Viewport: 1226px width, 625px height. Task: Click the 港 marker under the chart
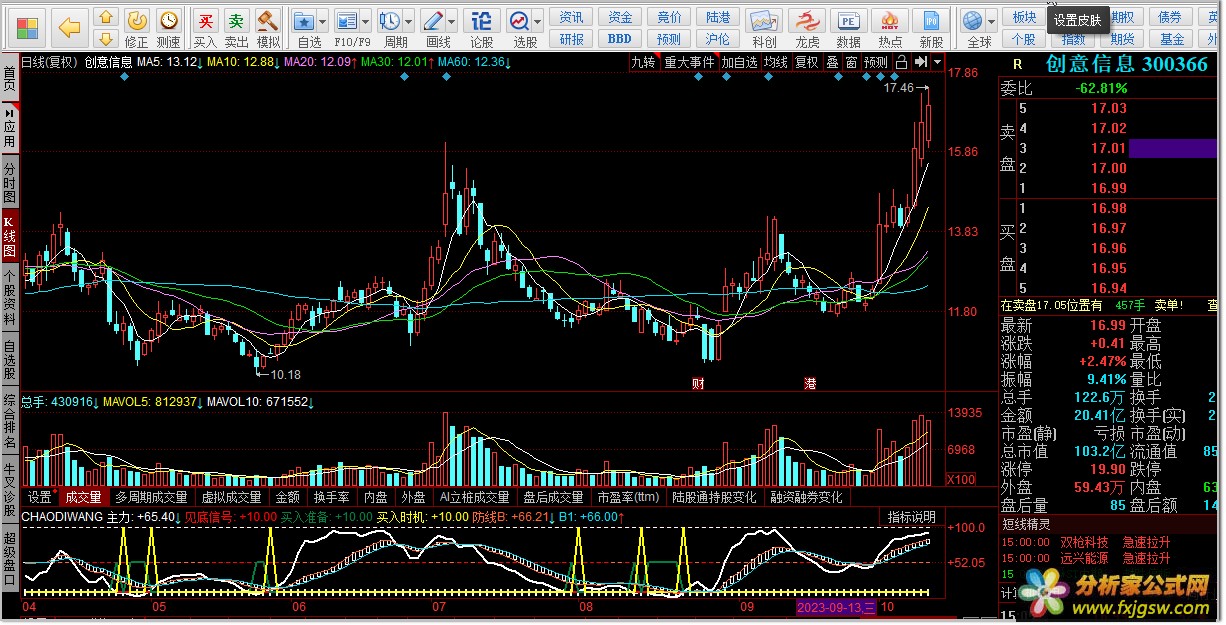(810, 383)
